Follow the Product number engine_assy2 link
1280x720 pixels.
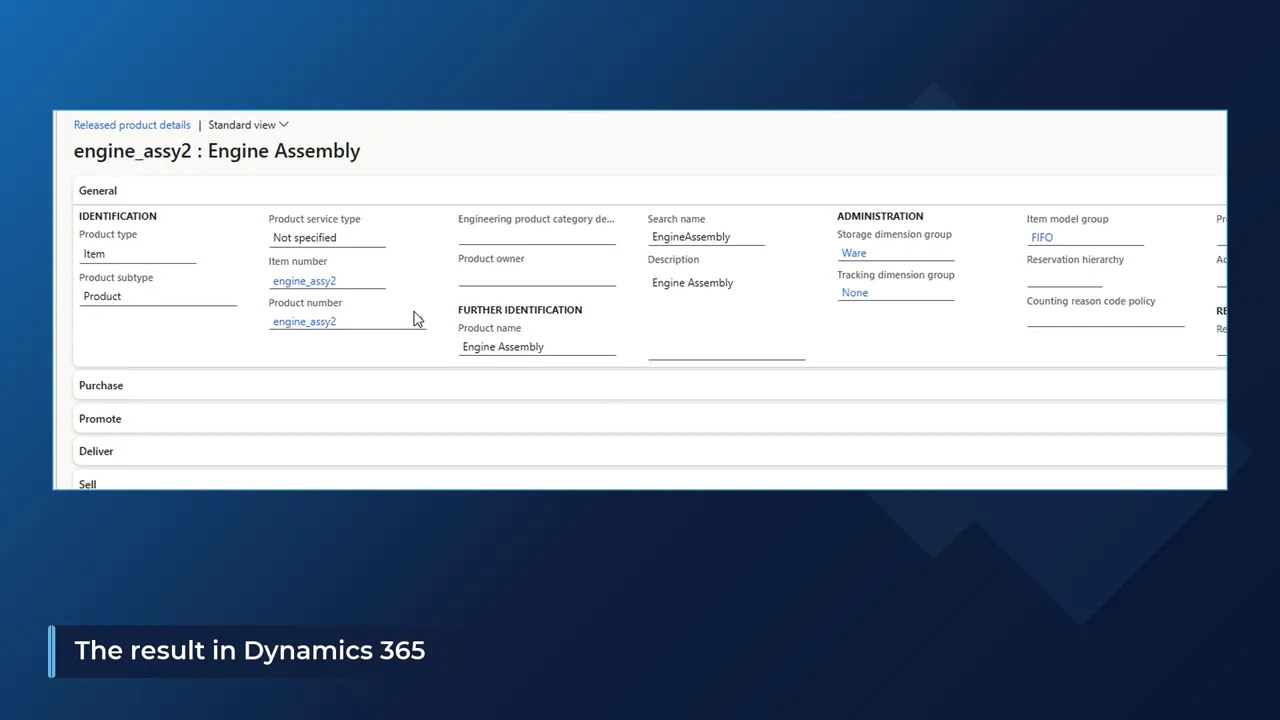click(304, 322)
